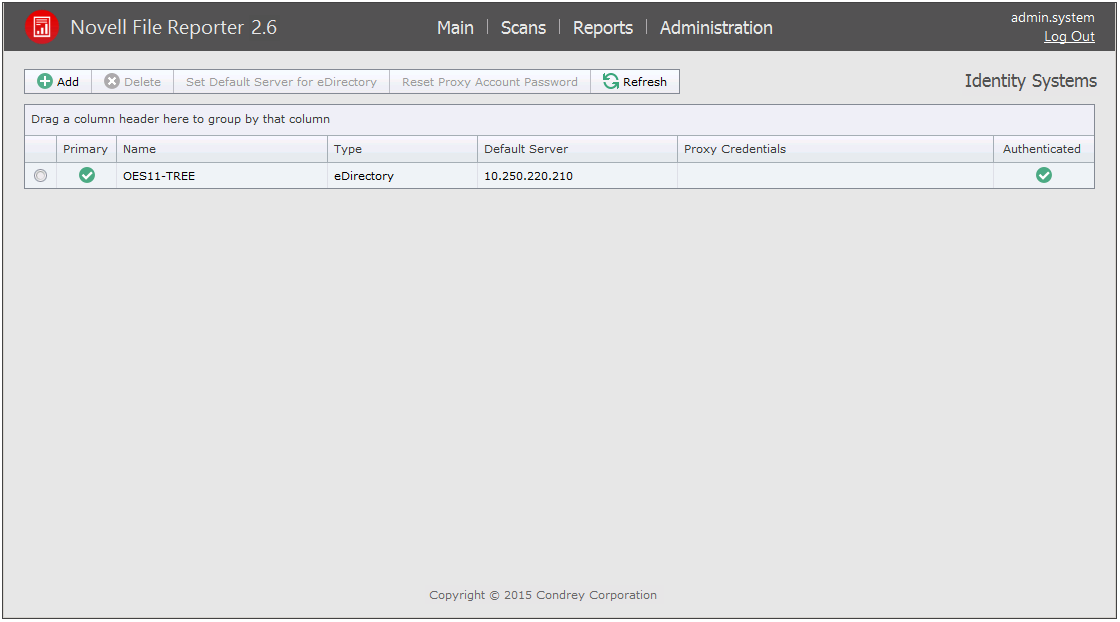
Task: Click the Primary green checkmark for OES11-TREE
Action: 87,175
